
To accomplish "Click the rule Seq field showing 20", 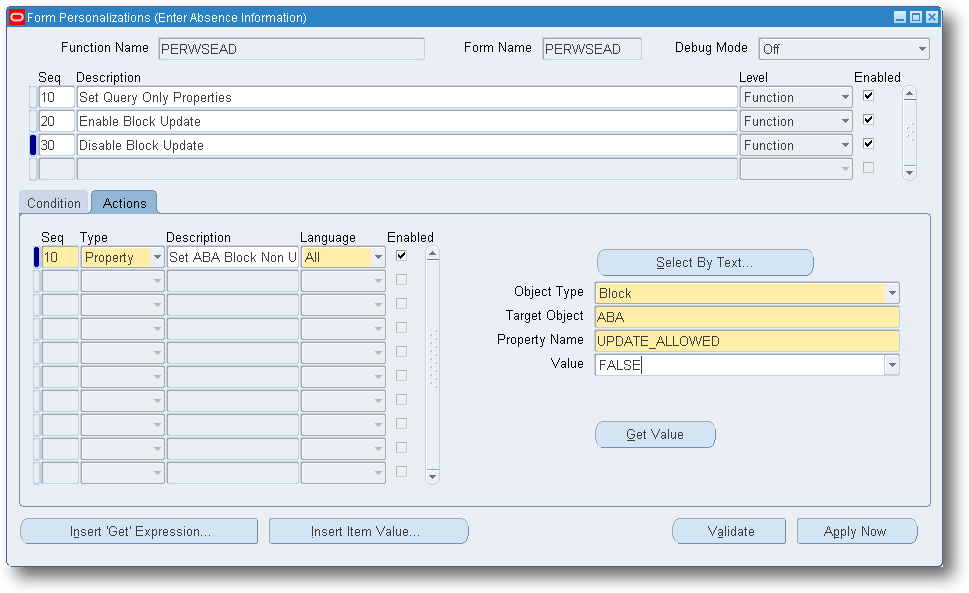I will 56,122.
